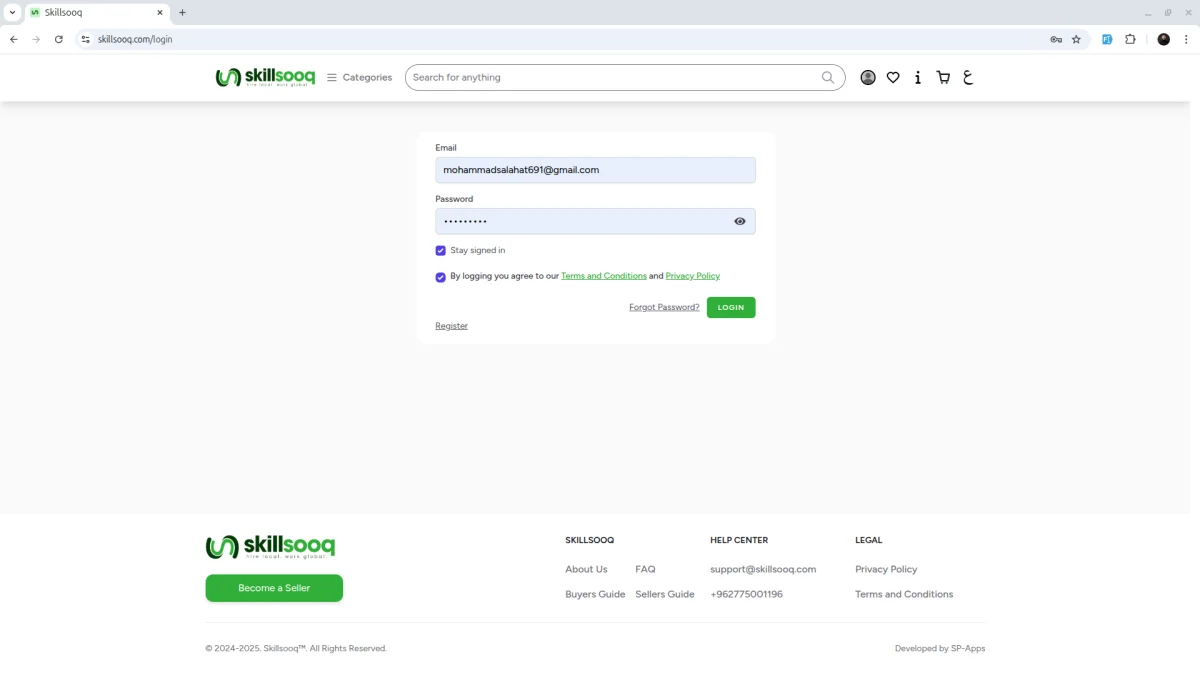The image size is (1200, 675).
Task: Open the Forgot Password? link
Action: (664, 307)
